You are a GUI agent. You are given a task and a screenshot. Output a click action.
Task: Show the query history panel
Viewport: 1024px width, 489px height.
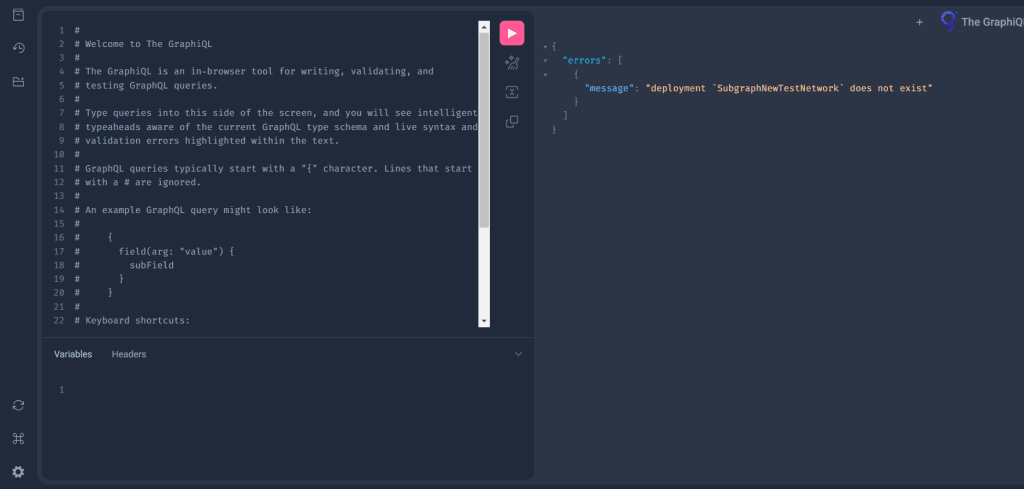pyautogui.click(x=18, y=48)
